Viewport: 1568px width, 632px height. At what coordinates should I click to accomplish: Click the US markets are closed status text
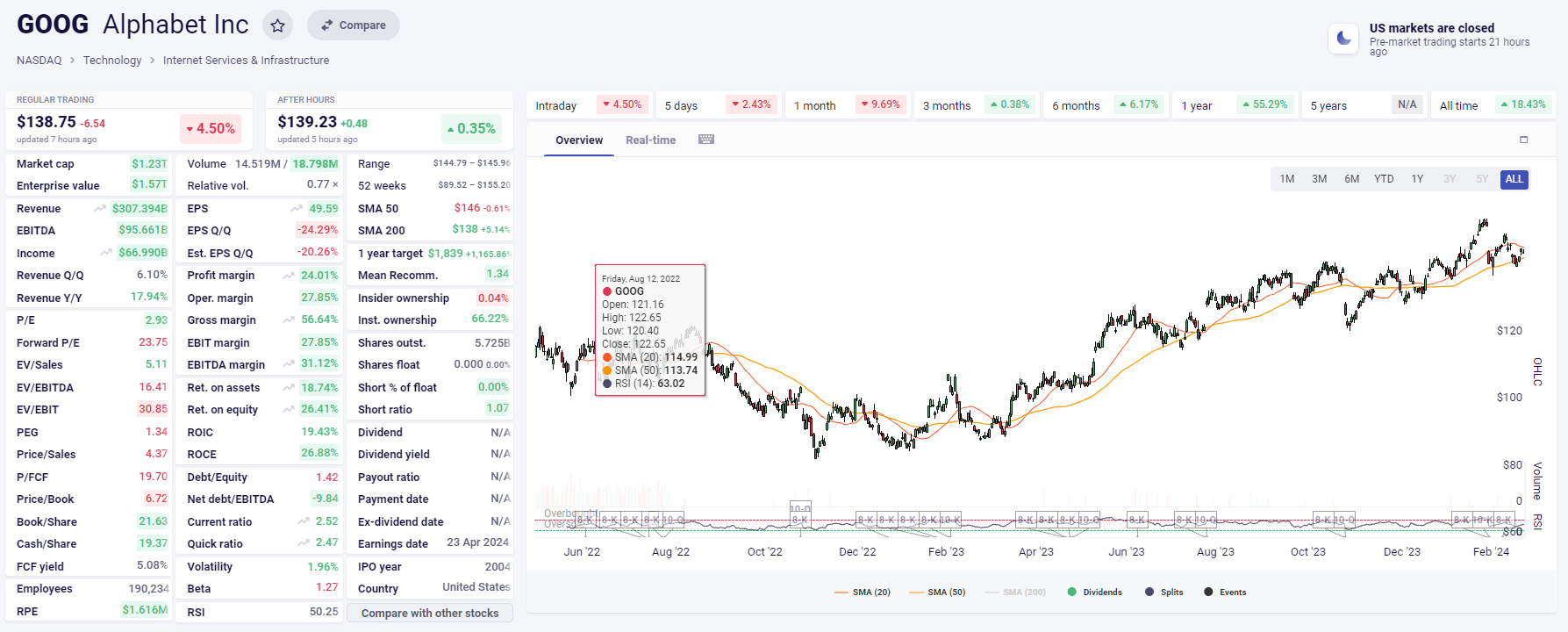coord(1432,28)
